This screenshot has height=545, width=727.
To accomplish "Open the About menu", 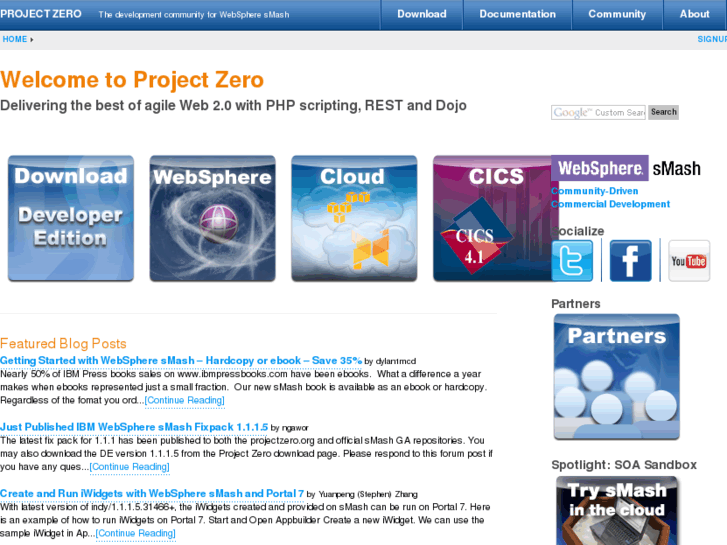I will coord(695,14).
